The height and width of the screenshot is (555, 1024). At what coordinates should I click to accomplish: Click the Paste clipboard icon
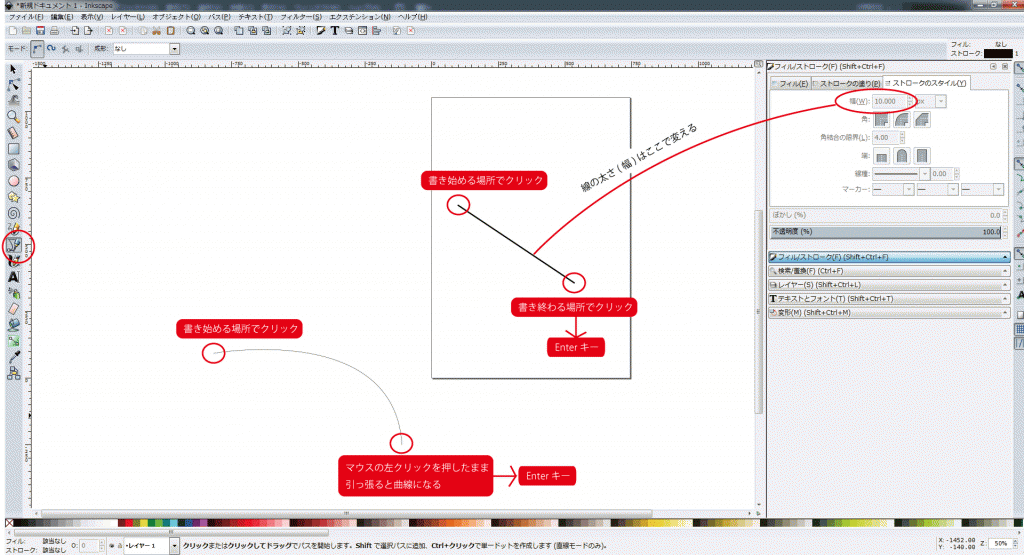point(170,31)
